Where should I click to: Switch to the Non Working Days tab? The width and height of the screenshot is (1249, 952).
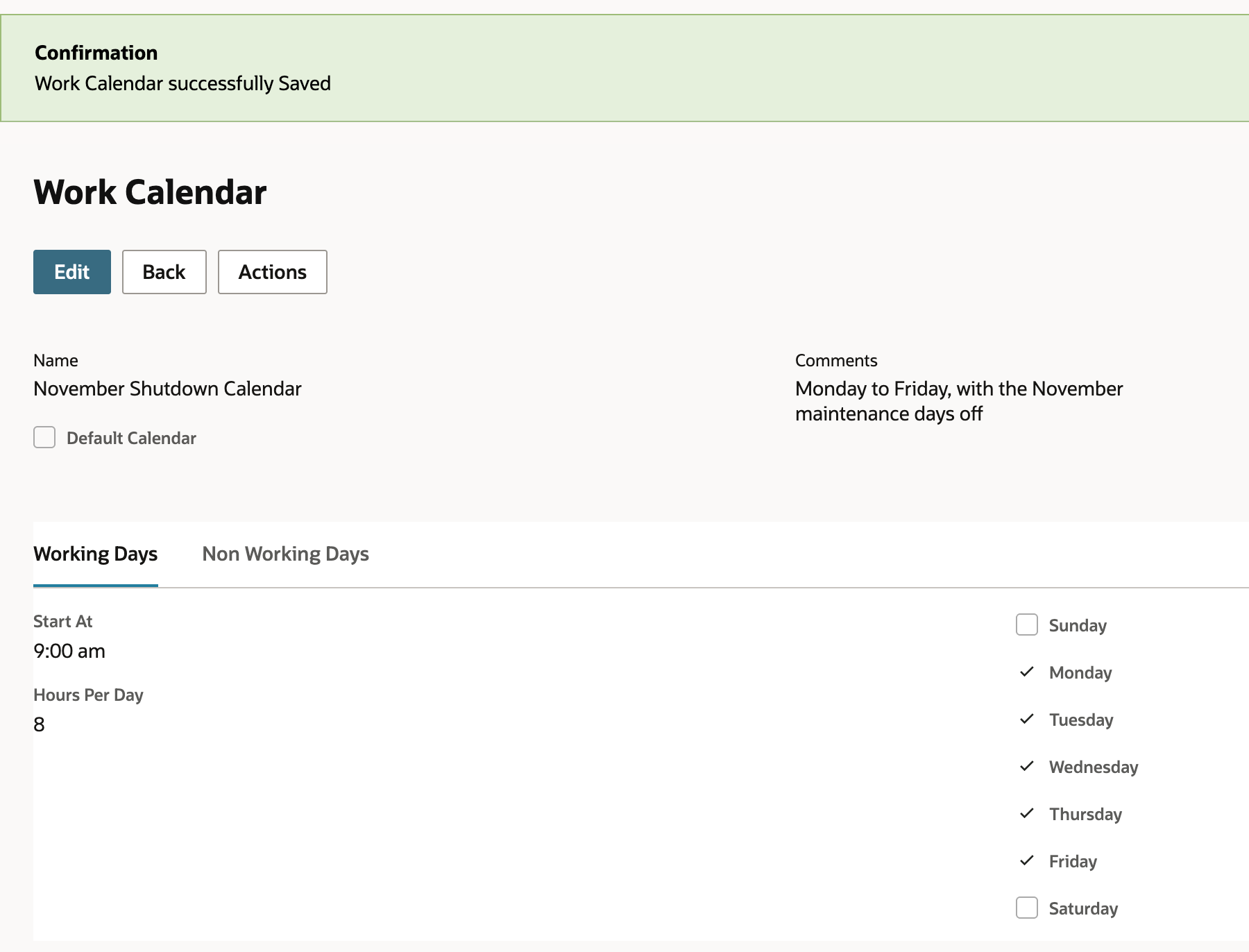(x=285, y=554)
